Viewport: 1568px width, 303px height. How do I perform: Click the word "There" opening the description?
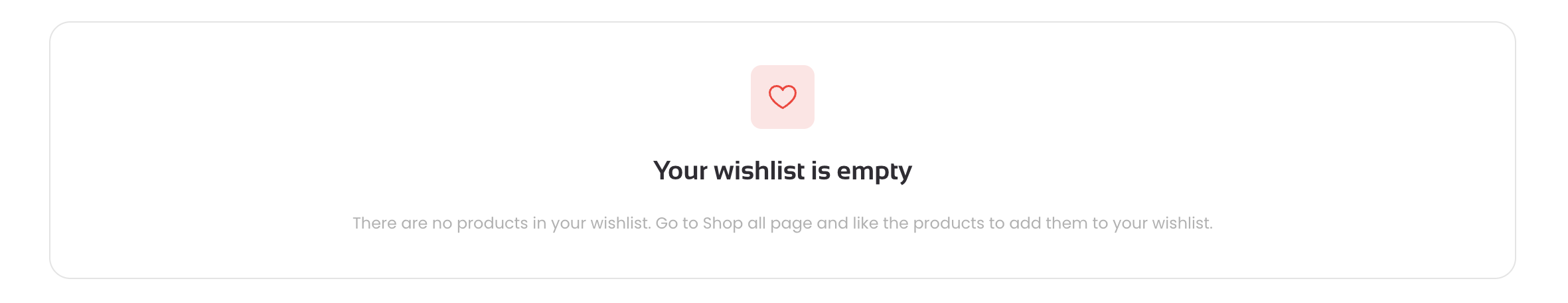coord(374,223)
